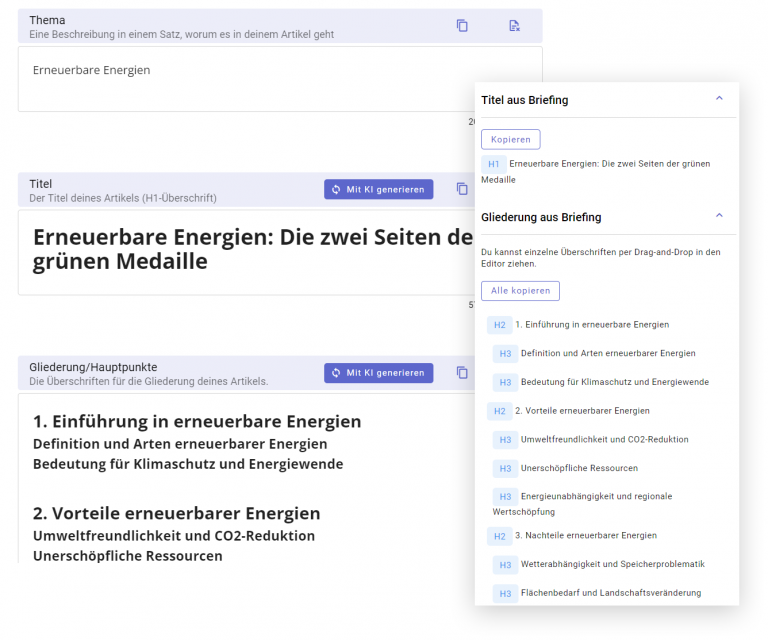Click the H2 badge beside '3. Nachteile erneuerbarer Energien'
Viewport: 768px width, 640px height.
(x=500, y=536)
